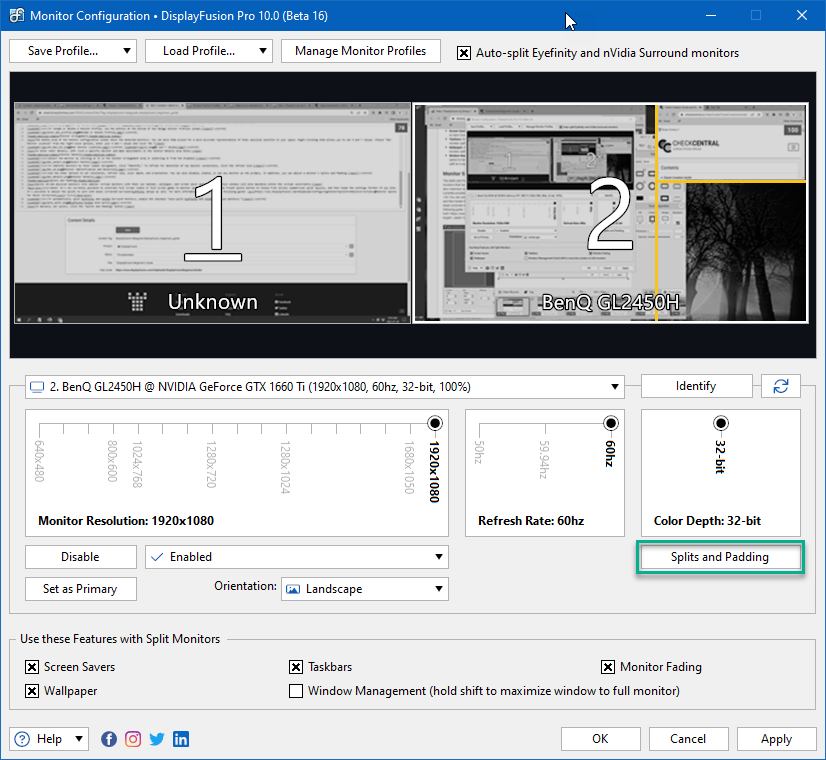This screenshot has height=760, width=826.
Task: Click the refresh monitors icon button
Action: pyautogui.click(x=781, y=386)
